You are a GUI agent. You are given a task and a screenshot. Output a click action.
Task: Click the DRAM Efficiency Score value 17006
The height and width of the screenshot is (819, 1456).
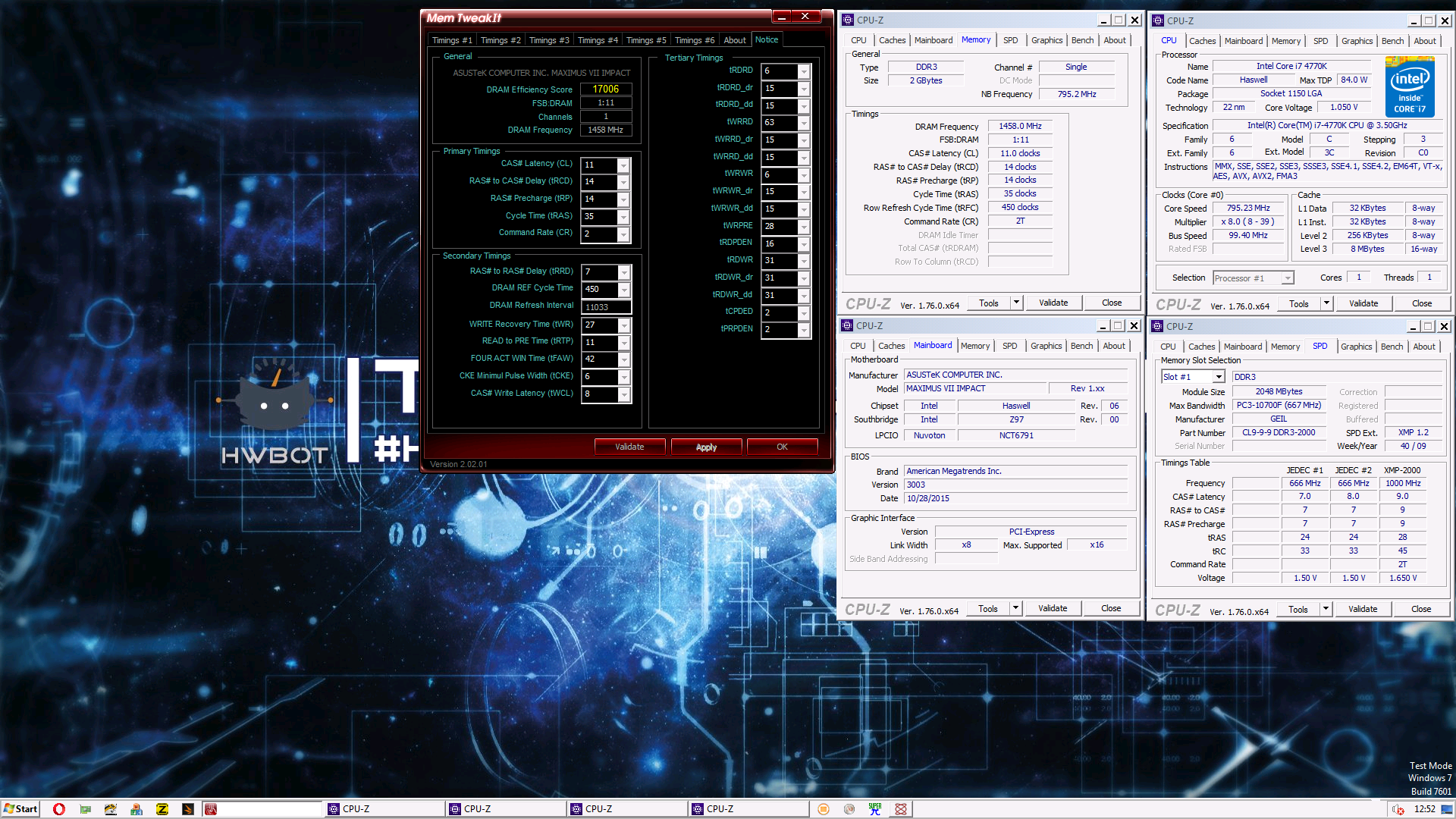click(x=606, y=89)
